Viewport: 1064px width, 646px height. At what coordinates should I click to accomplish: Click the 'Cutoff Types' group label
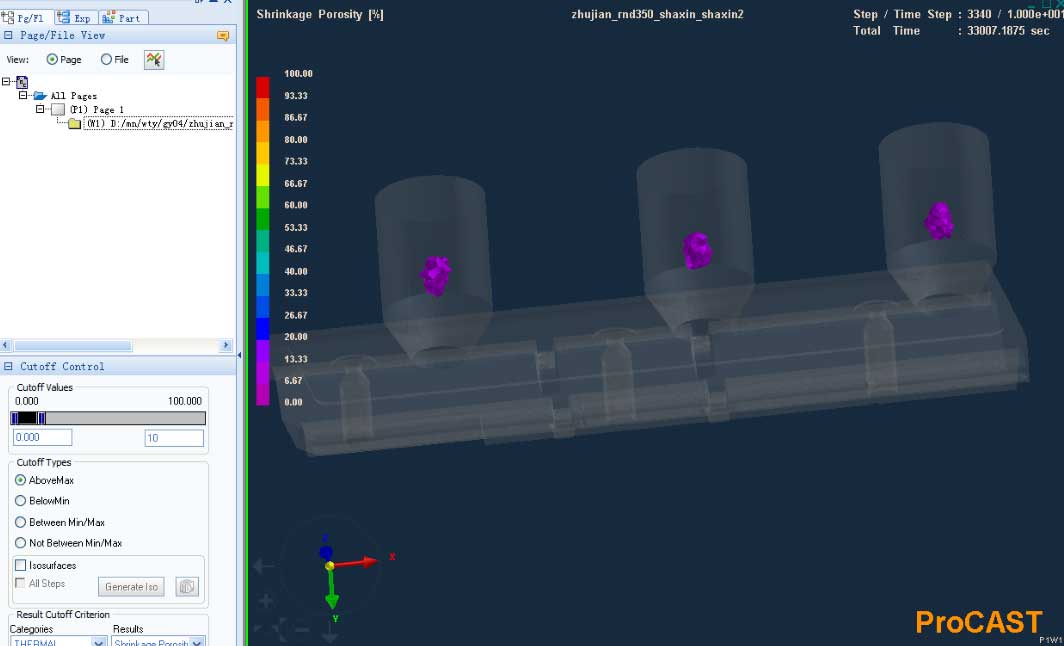[44, 462]
